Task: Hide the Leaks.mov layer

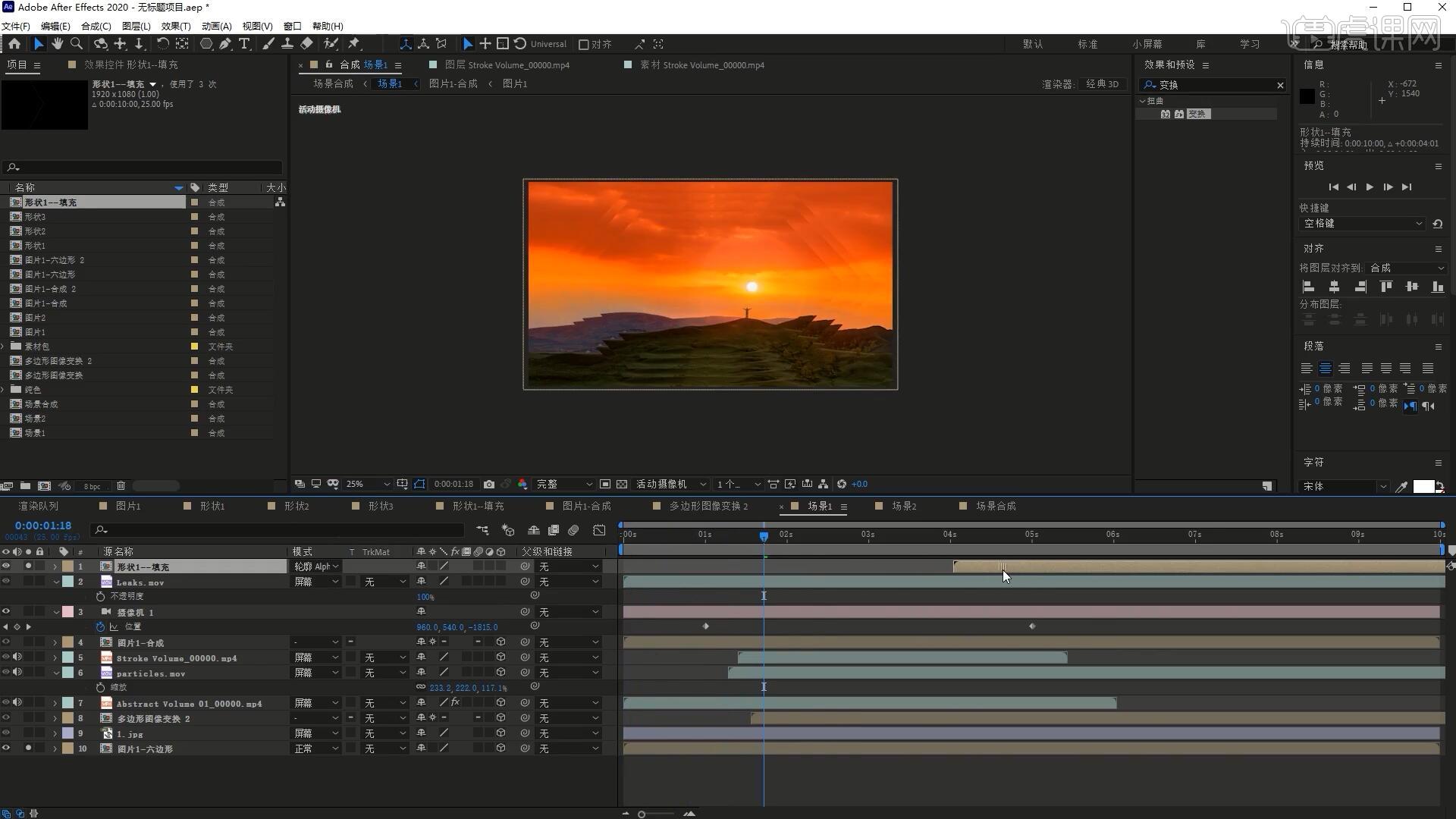Action: [x=6, y=582]
